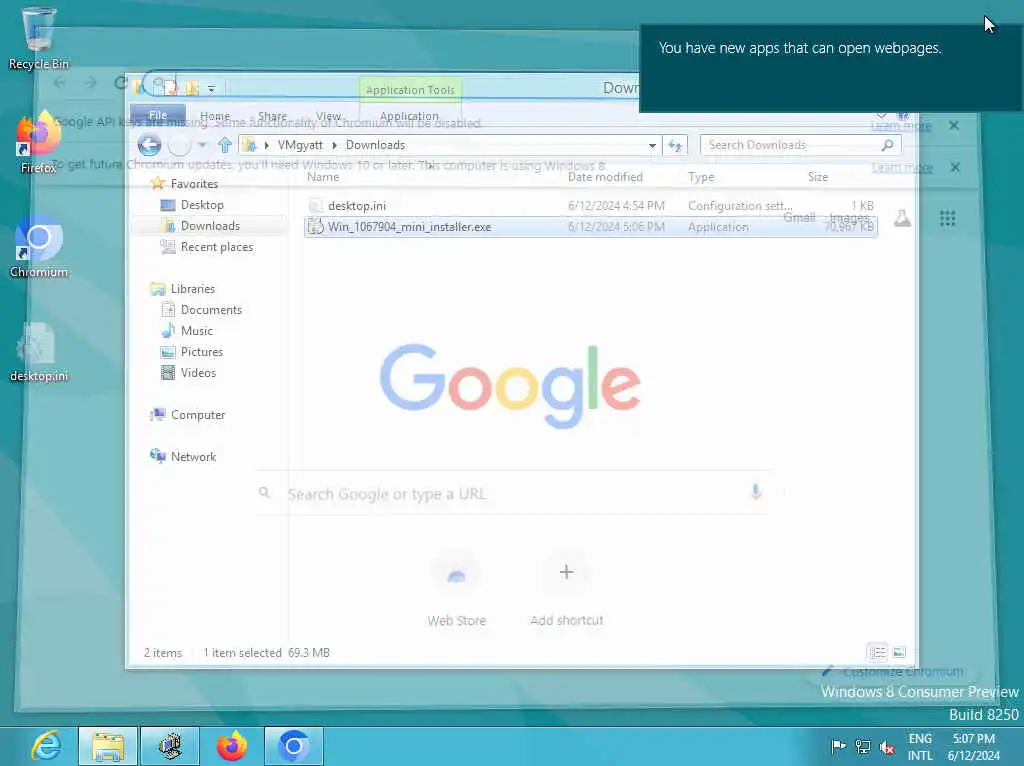Click the Explorer Back arrow button
The height and width of the screenshot is (766, 1024).
[150, 145]
